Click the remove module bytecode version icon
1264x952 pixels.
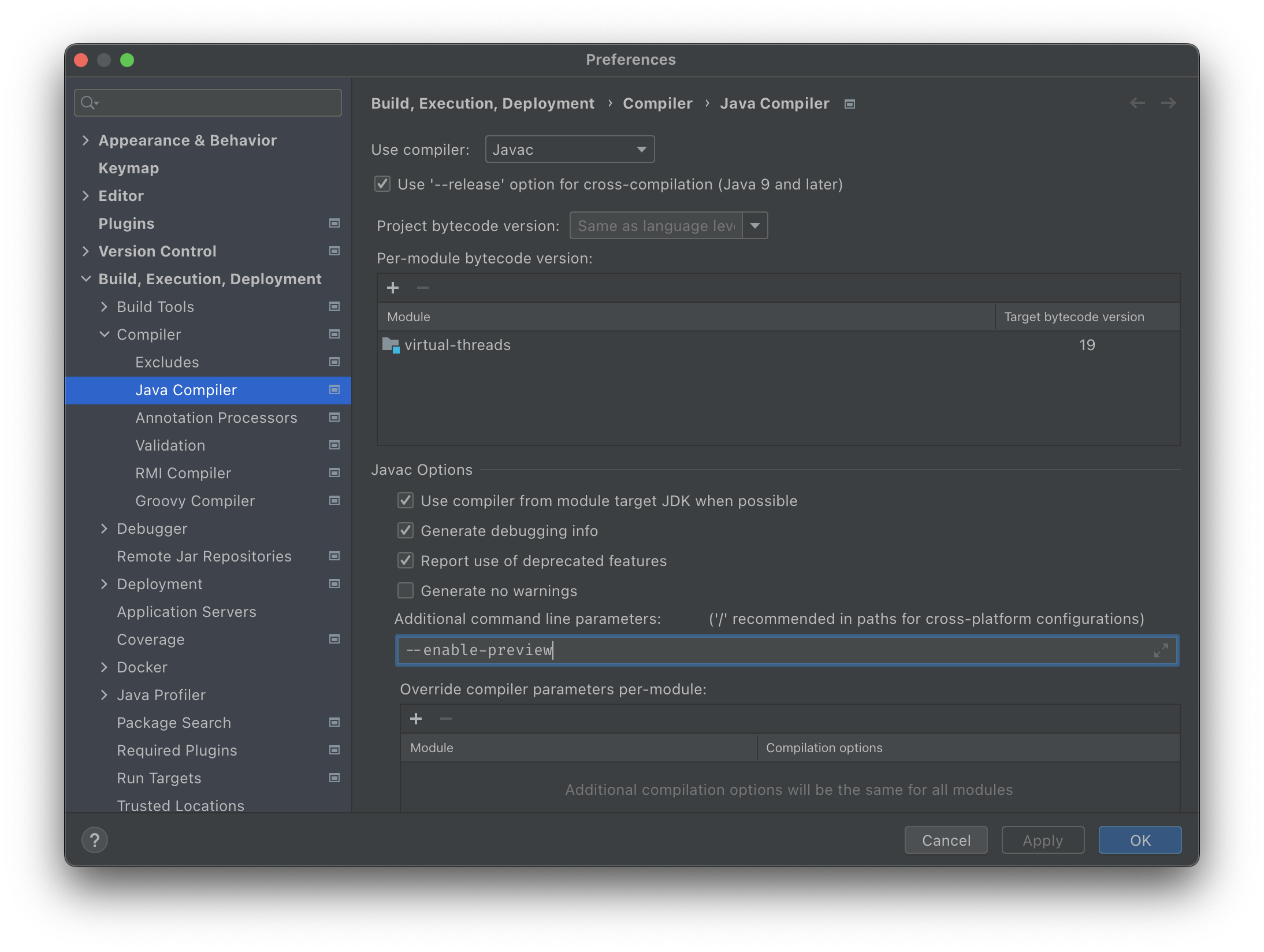422,288
